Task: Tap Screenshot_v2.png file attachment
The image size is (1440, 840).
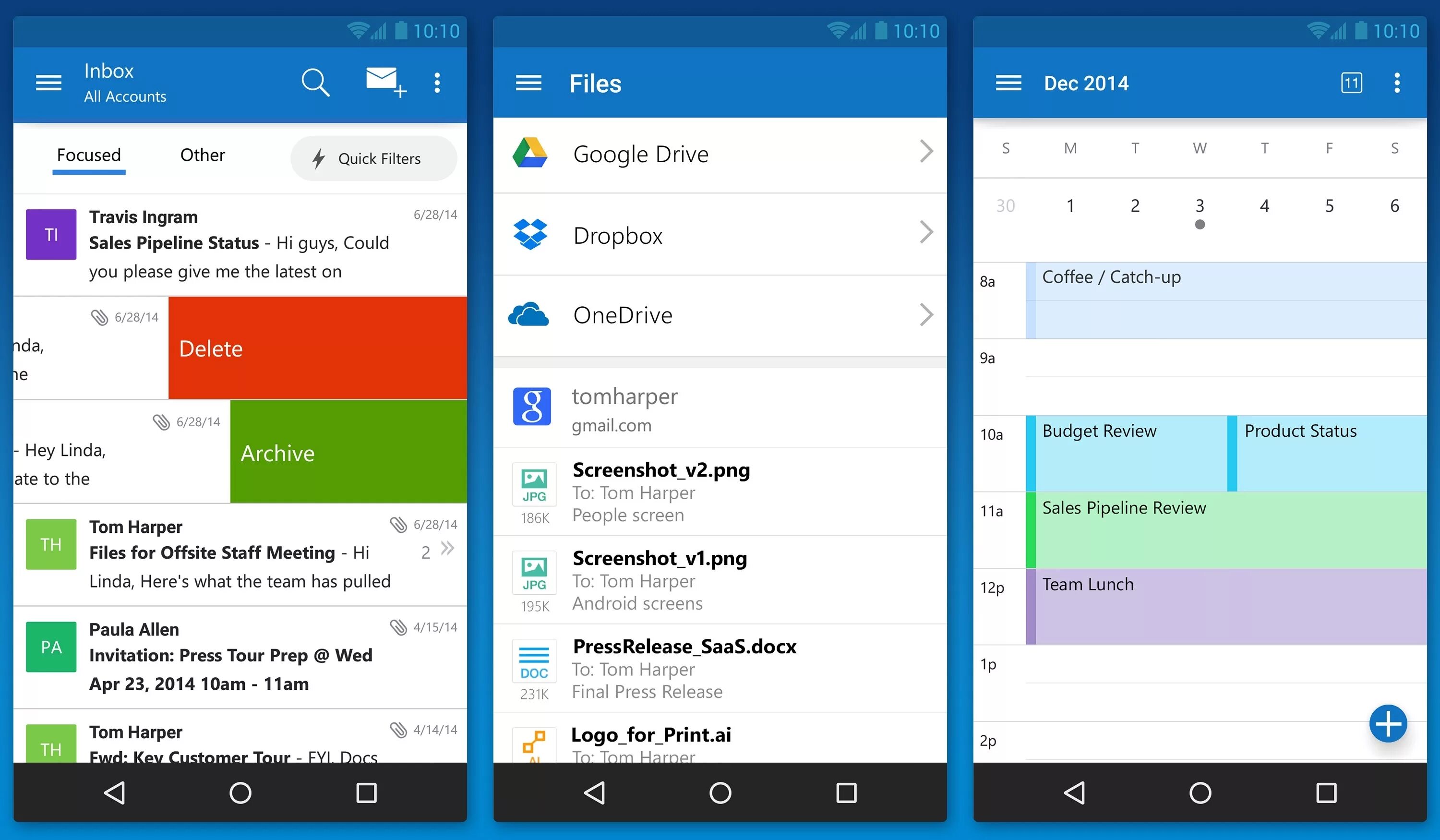Action: 719,491
